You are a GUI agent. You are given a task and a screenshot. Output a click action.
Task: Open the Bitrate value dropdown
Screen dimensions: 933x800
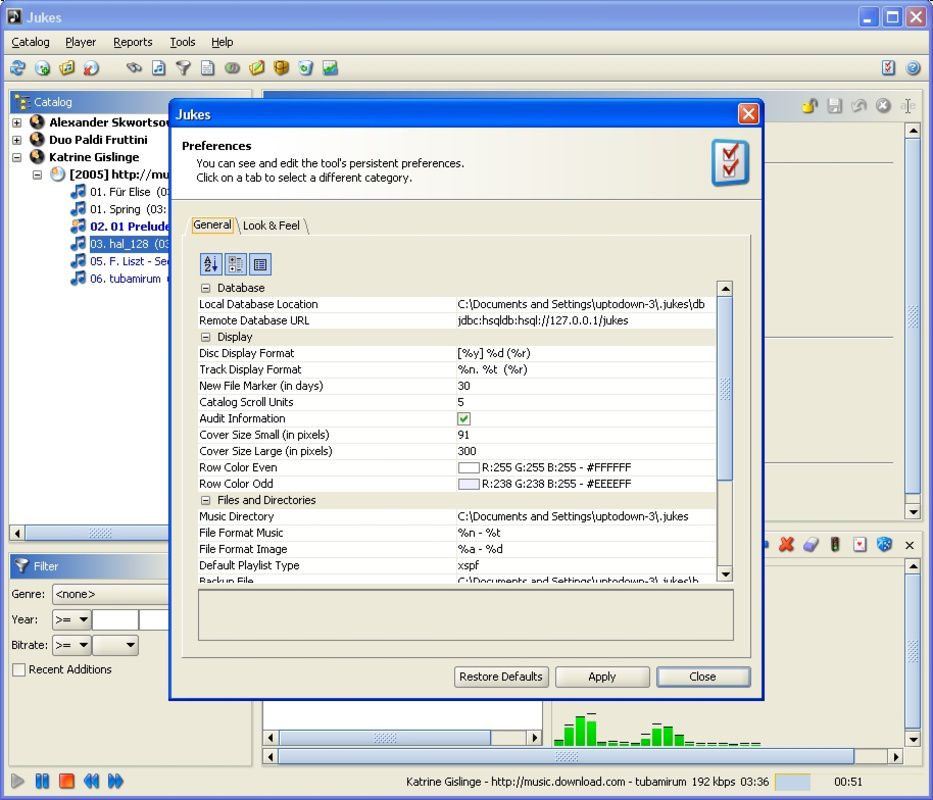[x=115, y=645]
